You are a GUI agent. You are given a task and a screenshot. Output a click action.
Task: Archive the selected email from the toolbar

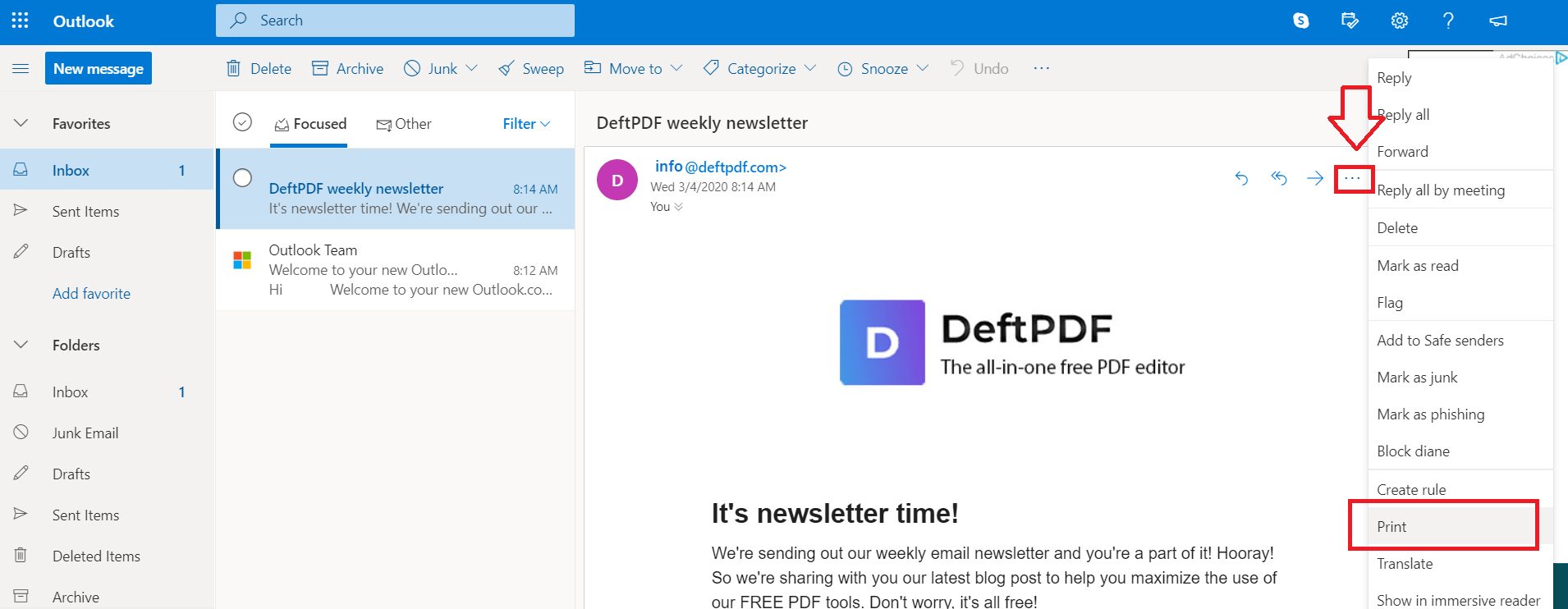[347, 69]
